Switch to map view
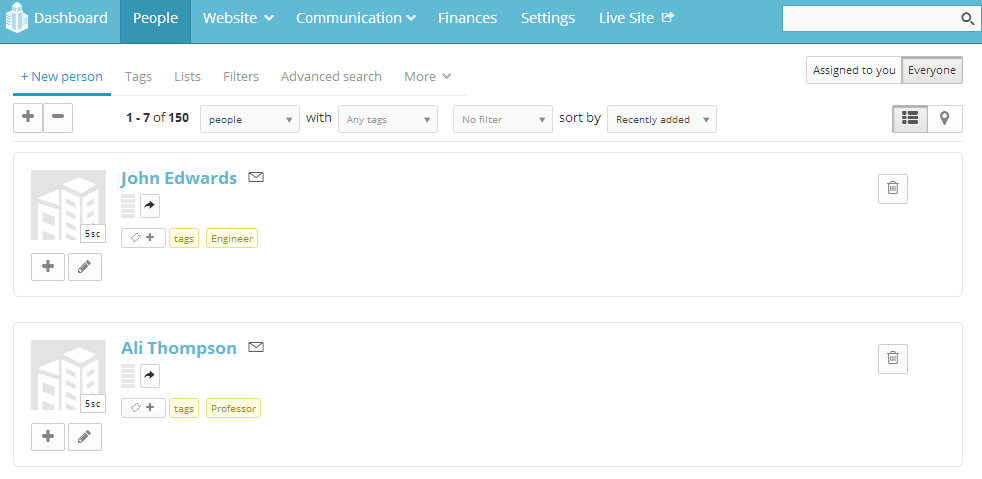982x479 pixels. (945, 118)
